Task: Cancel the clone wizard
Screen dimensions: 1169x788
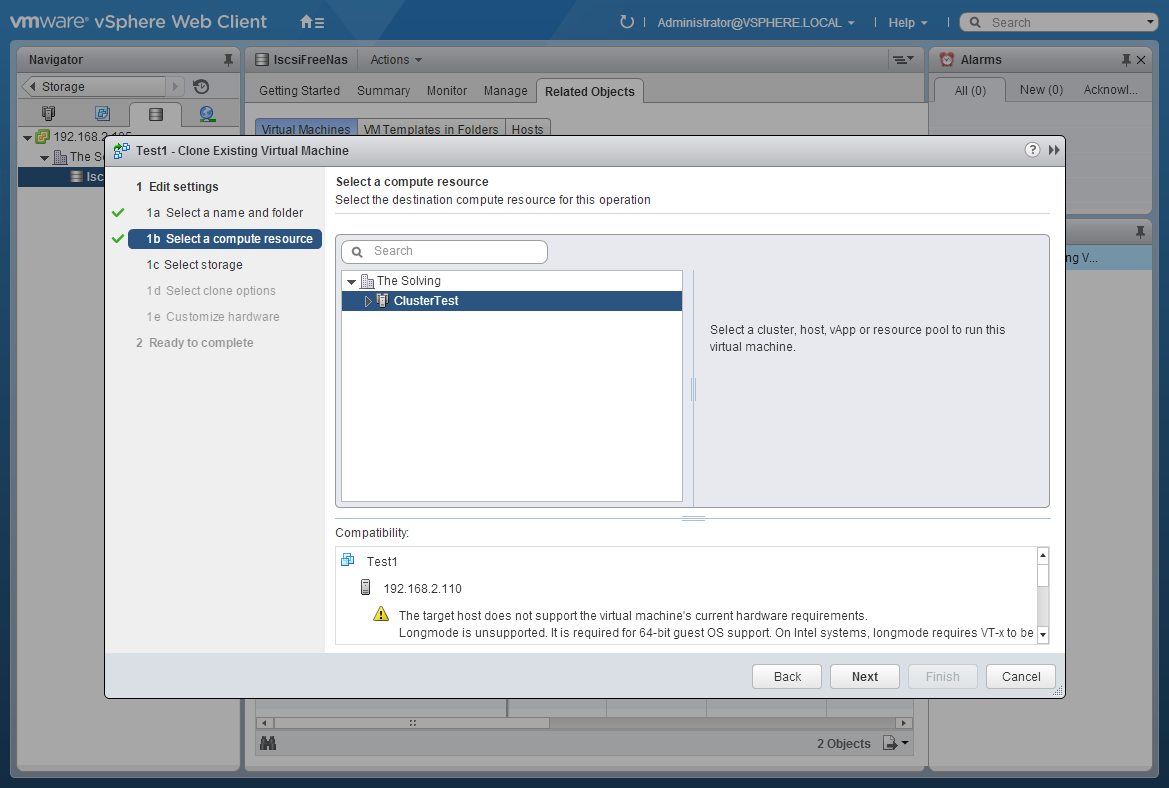Action: point(1021,676)
